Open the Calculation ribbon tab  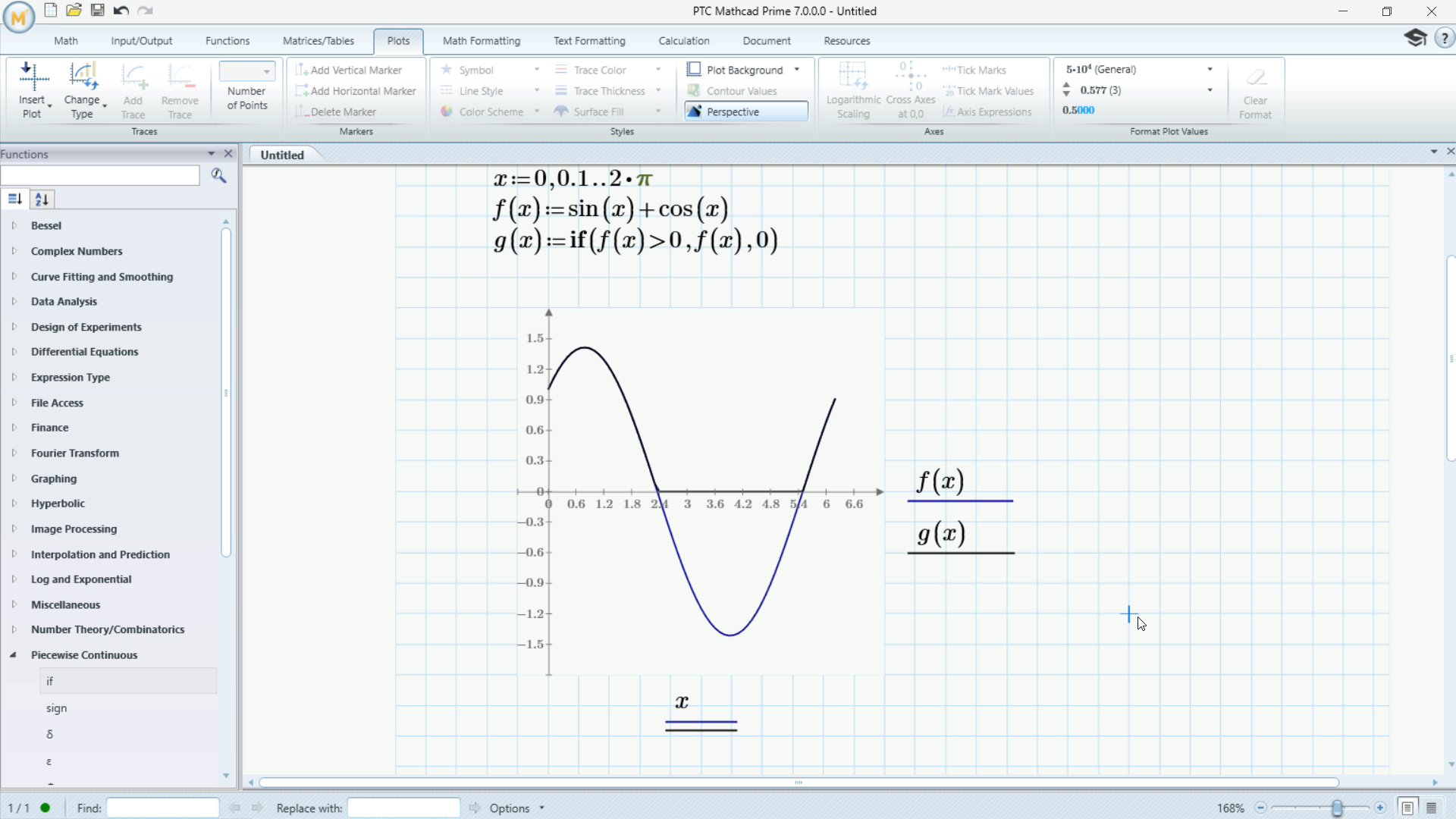tap(684, 41)
